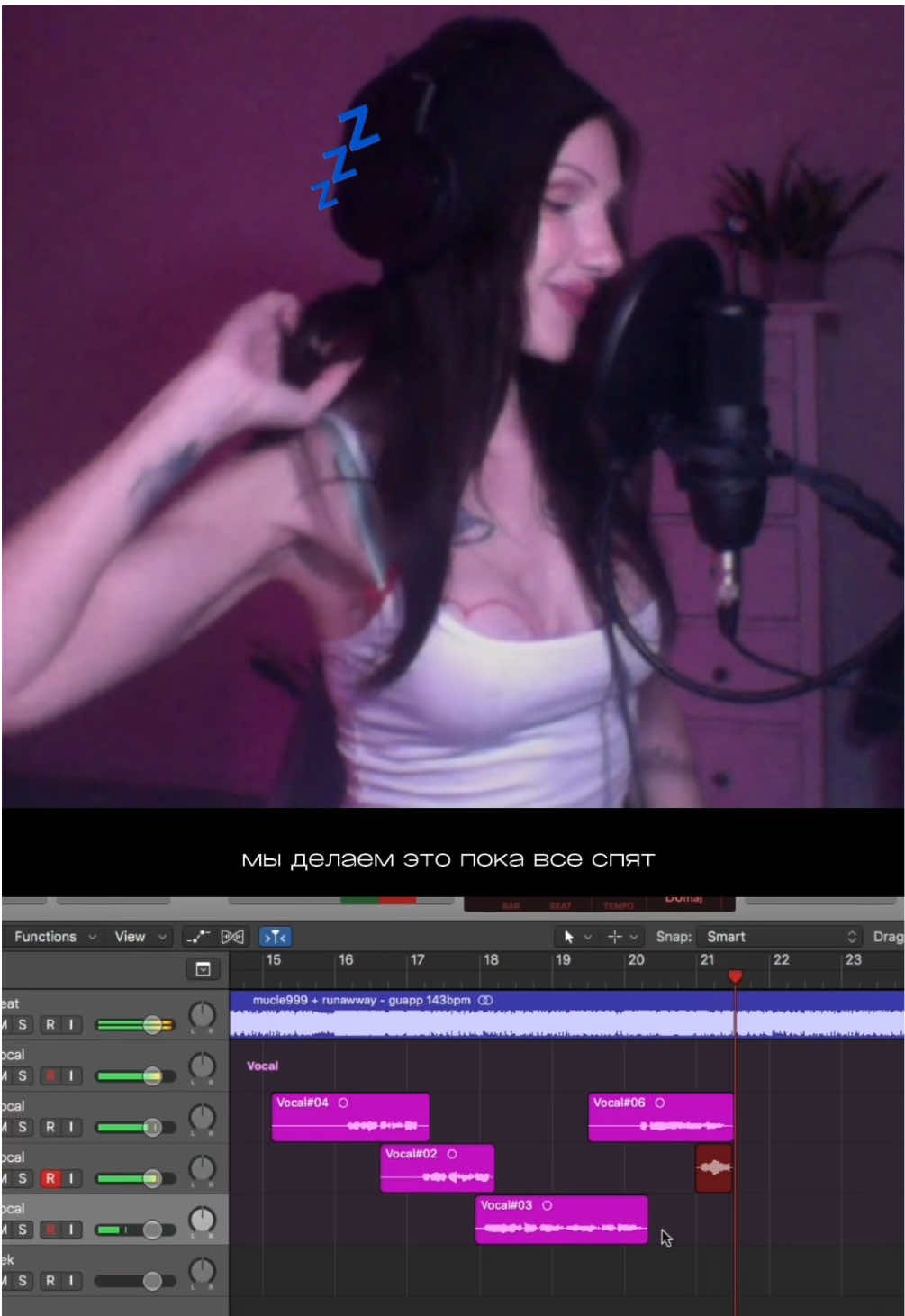Screen dimensions: 905x1316
Task: Click the circle icon on Vocal#02
Action: pyautogui.click(x=452, y=1154)
